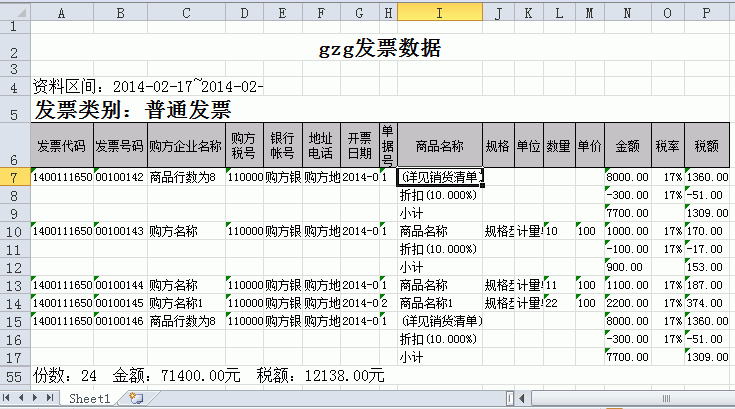Select column I header

coord(440,13)
